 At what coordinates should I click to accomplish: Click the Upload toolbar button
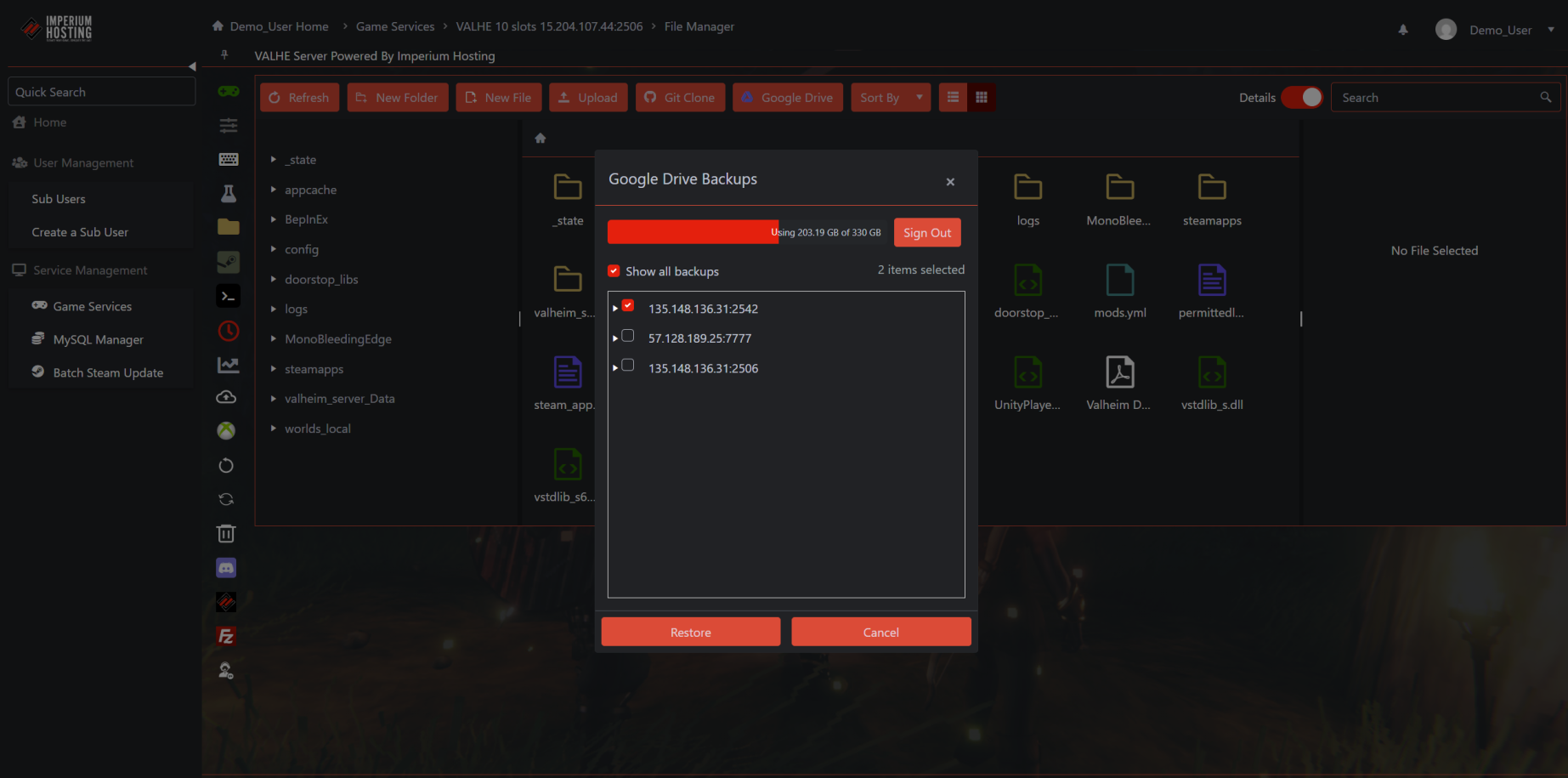pos(589,97)
